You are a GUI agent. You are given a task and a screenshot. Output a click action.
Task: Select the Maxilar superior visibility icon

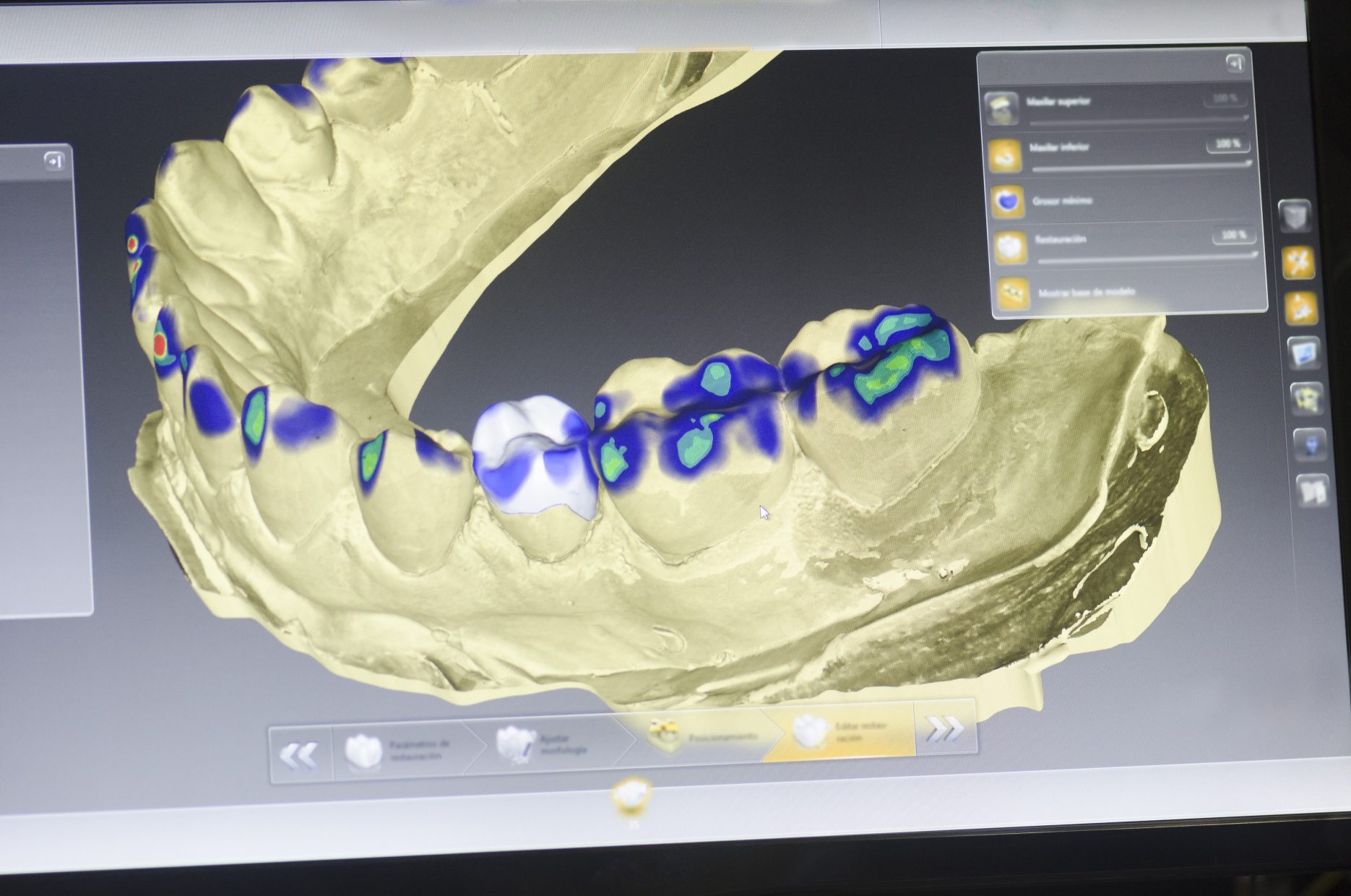pyautogui.click(x=1003, y=109)
